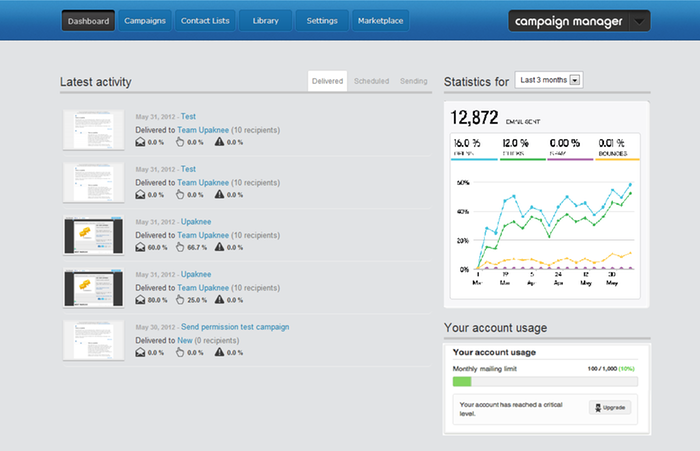700x451 pixels.
Task: Click thumbnail of Upaknee campaign with 80.0% opens
Action: [x=93, y=288]
